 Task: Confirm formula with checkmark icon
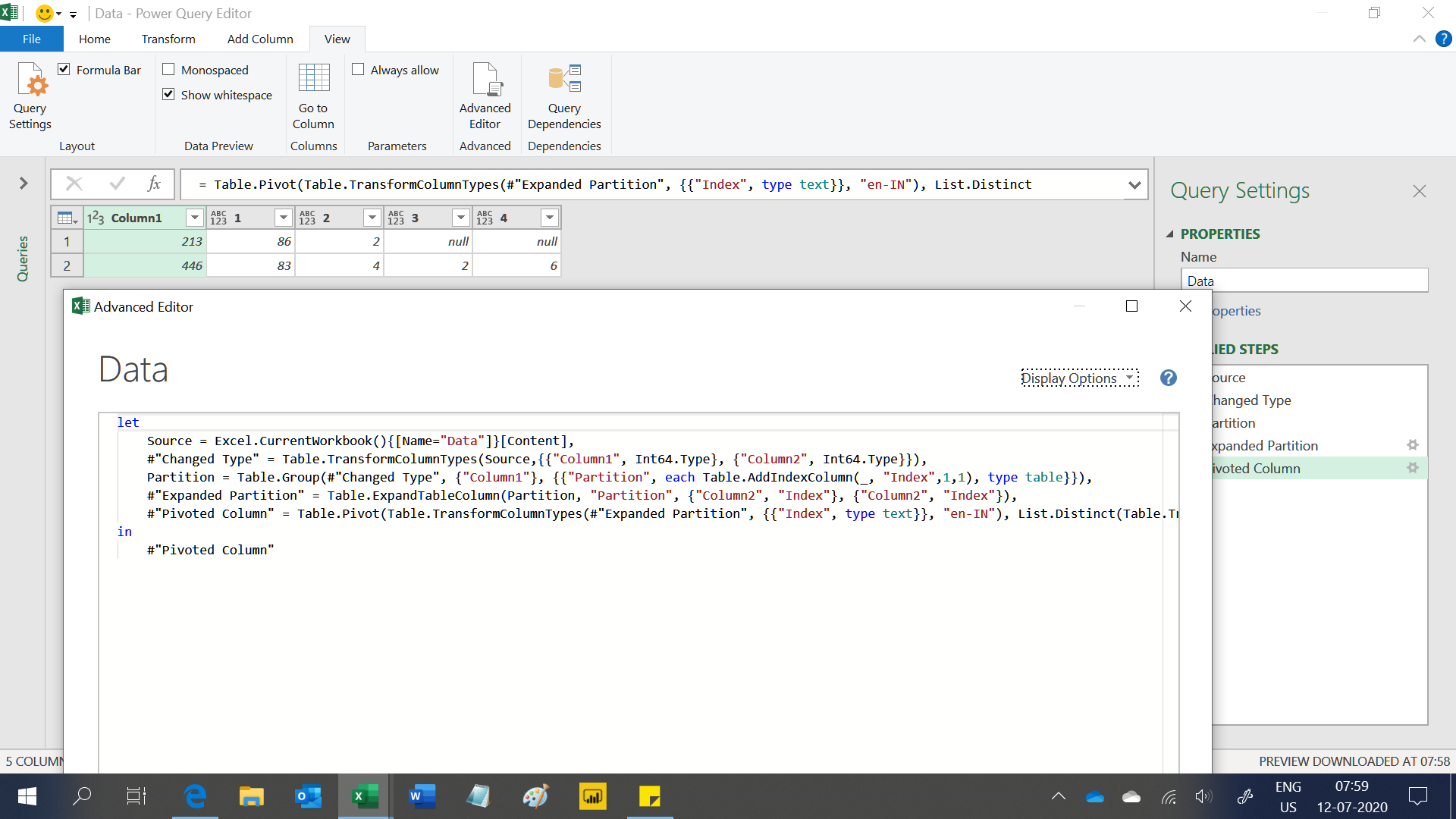(x=118, y=184)
